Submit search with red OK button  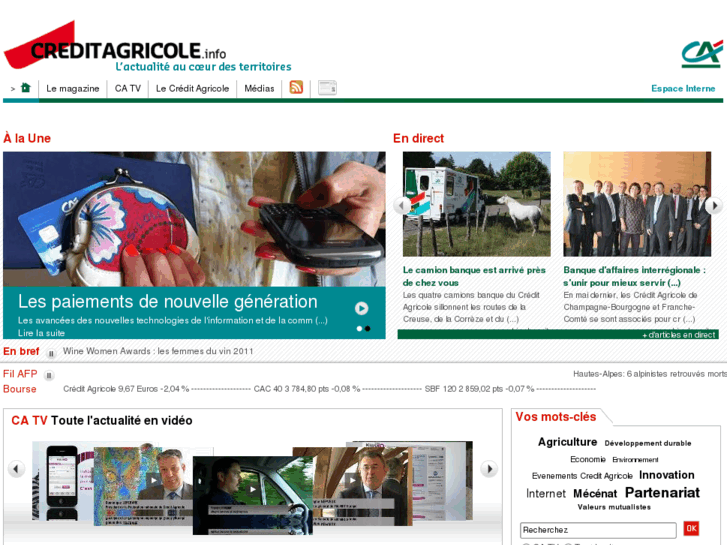point(691,528)
